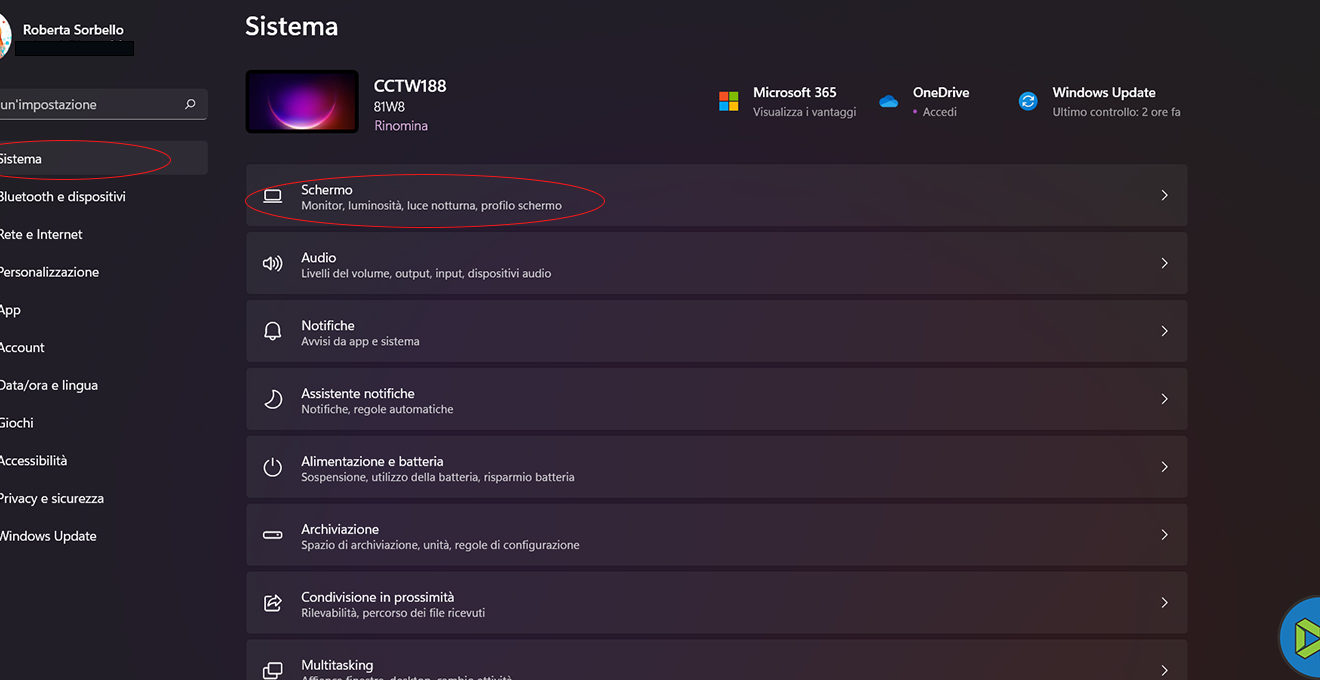Click the Roberta Sorbello profile name
1320x680 pixels.
coord(73,30)
